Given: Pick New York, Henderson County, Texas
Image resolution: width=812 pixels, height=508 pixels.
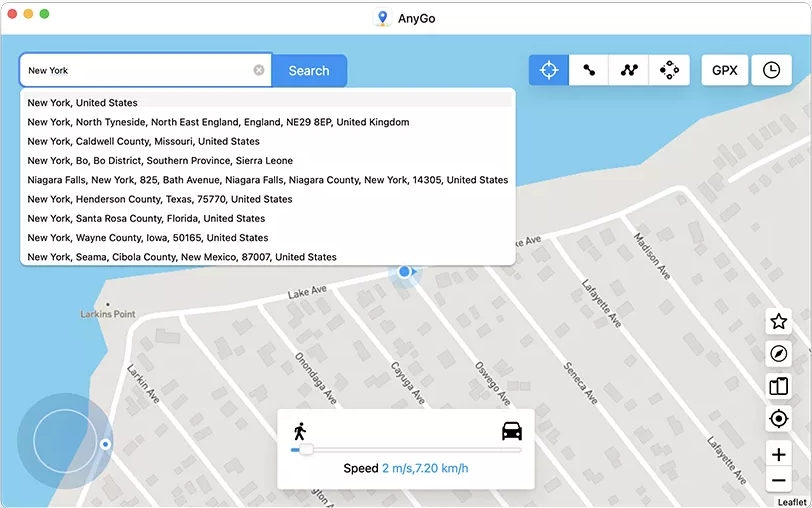Looking at the screenshot, I should tap(268, 199).
